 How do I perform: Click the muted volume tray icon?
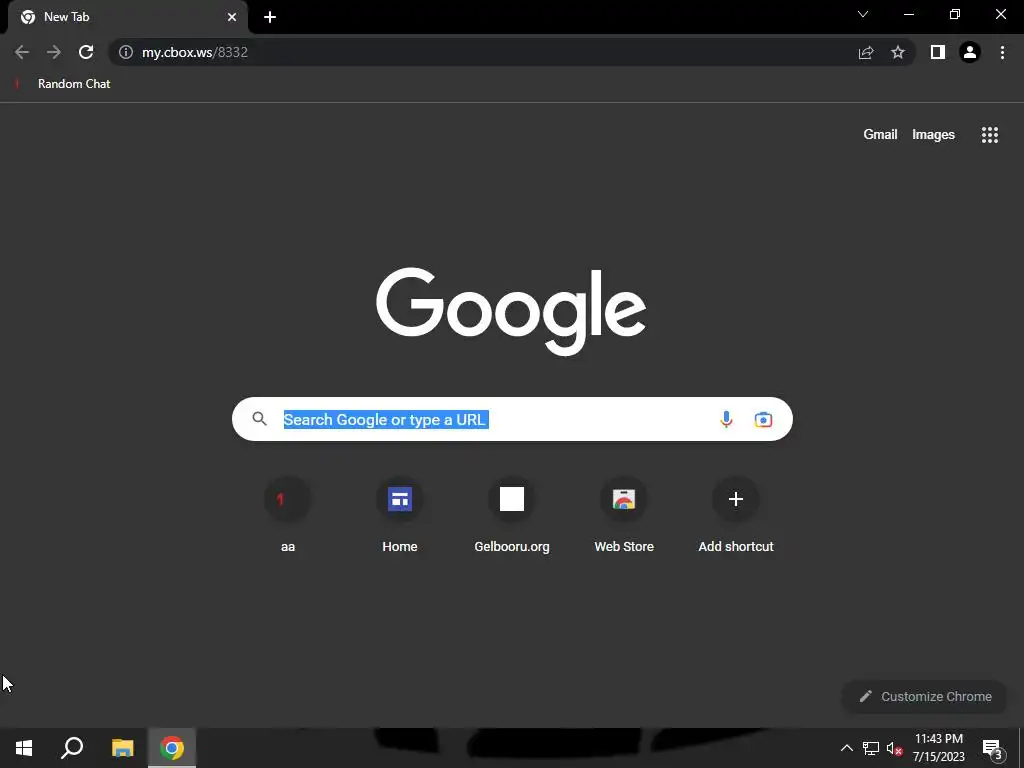click(894, 748)
